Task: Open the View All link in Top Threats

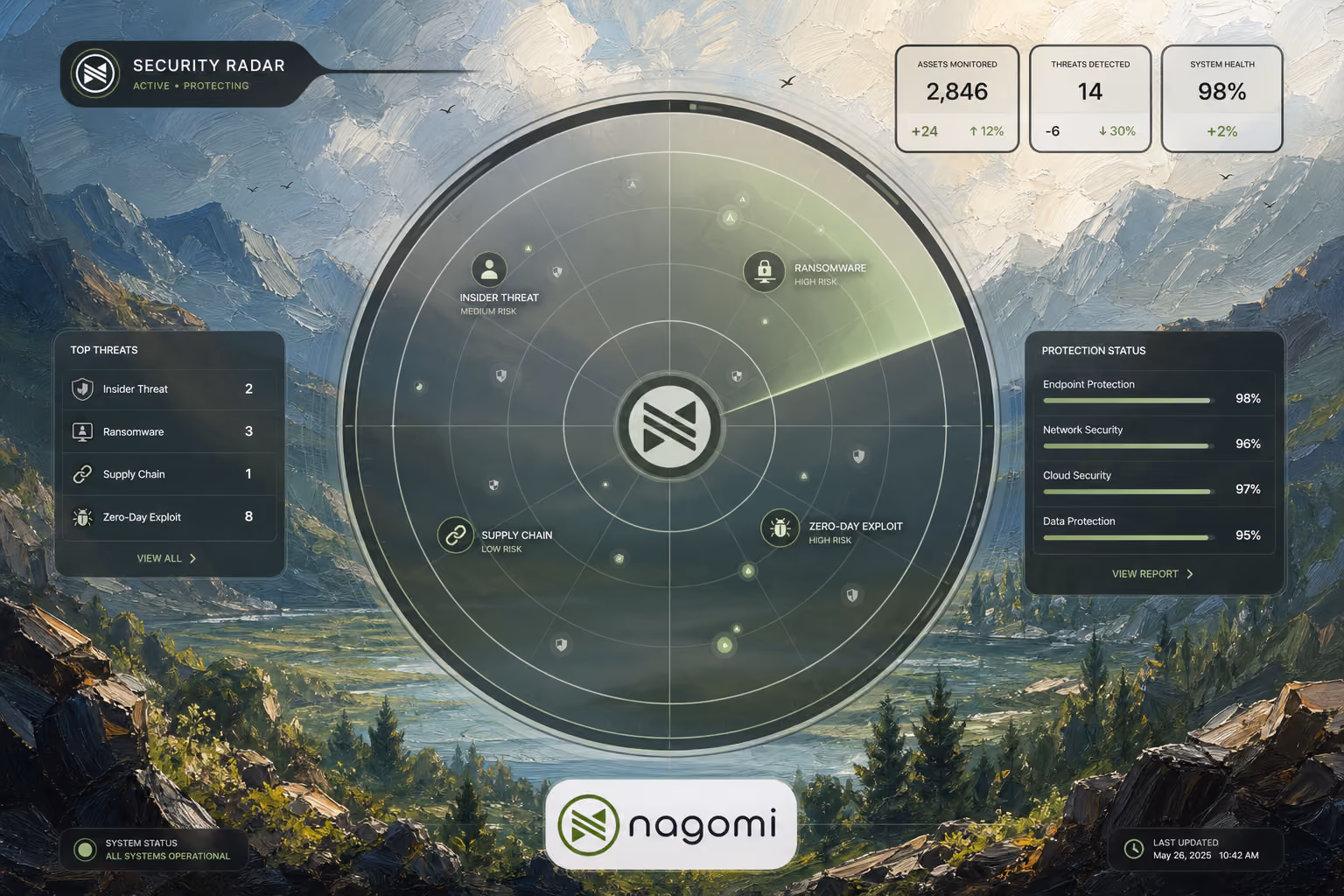Action: [159, 558]
